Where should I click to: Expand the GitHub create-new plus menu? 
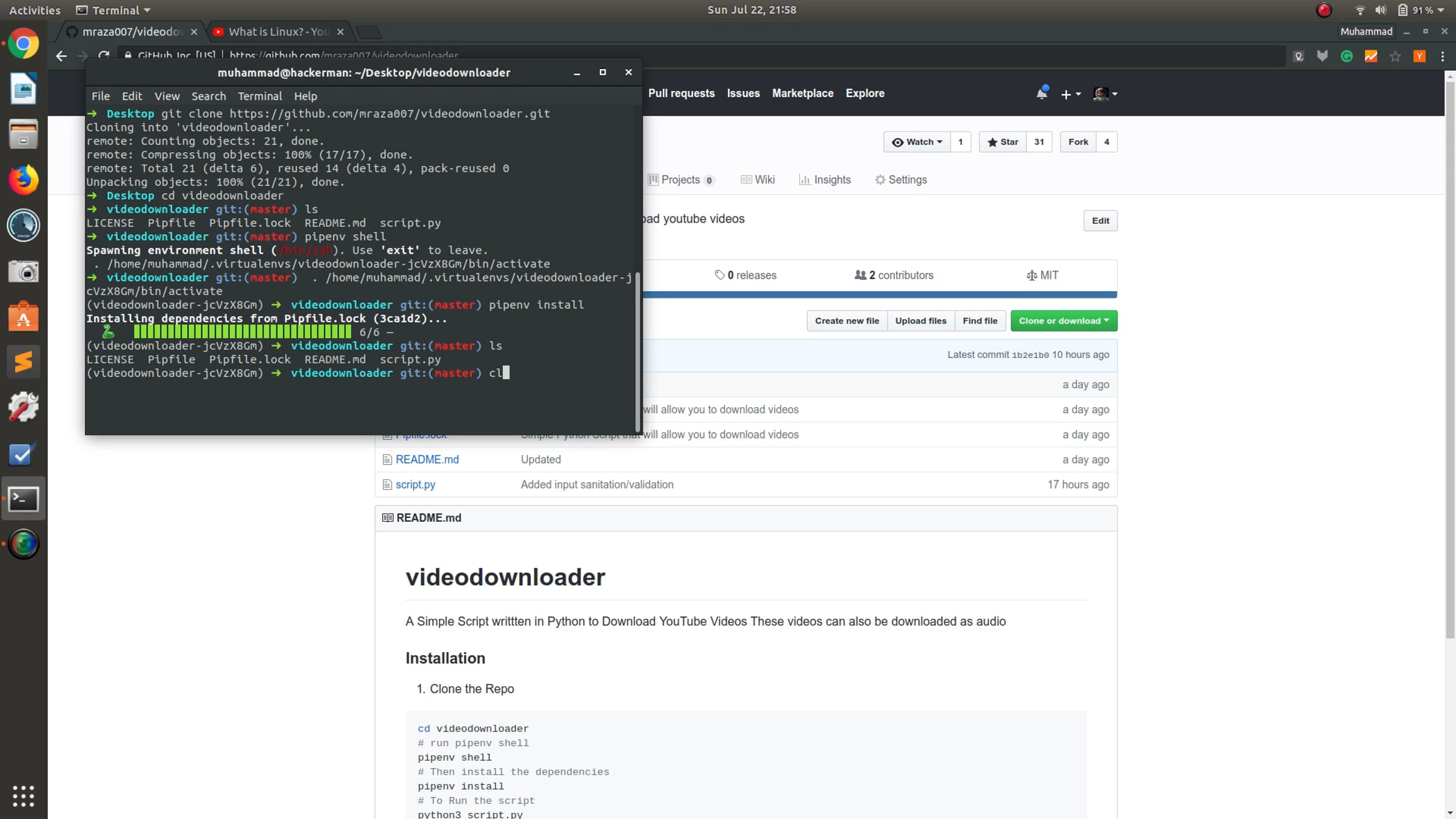coord(1070,94)
